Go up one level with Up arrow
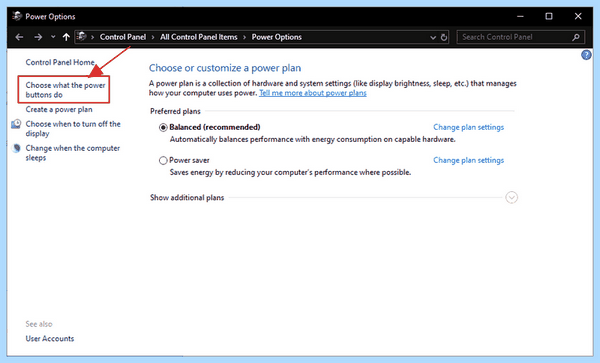The height and width of the screenshot is (363, 600). (x=66, y=37)
